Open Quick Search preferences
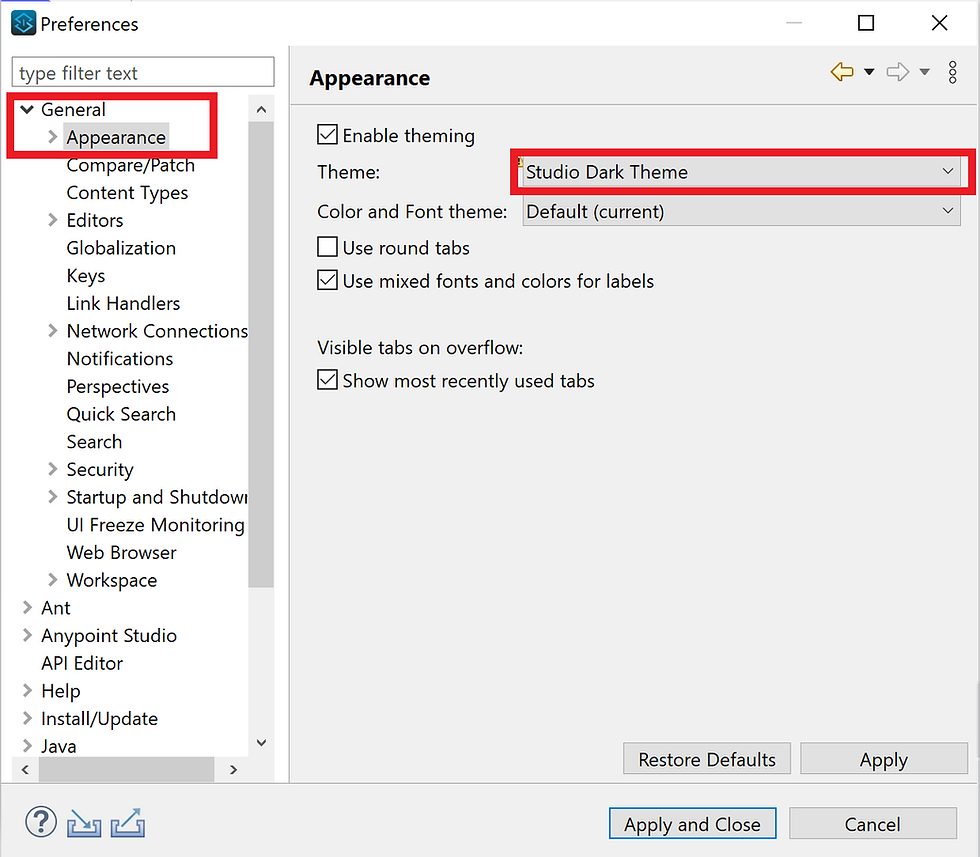This screenshot has height=857, width=980. pyautogui.click(x=121, y=414)
